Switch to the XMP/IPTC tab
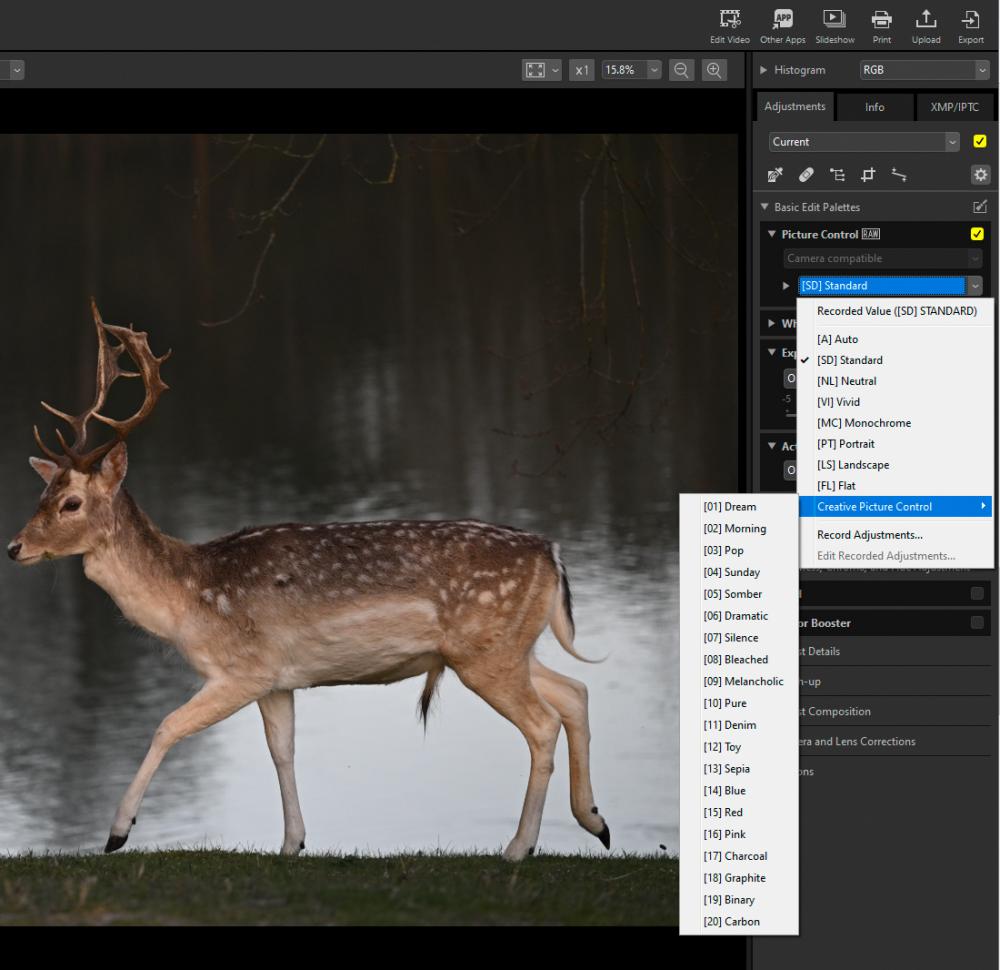Screen dimensions: 1000x970 tap(954, 107)
